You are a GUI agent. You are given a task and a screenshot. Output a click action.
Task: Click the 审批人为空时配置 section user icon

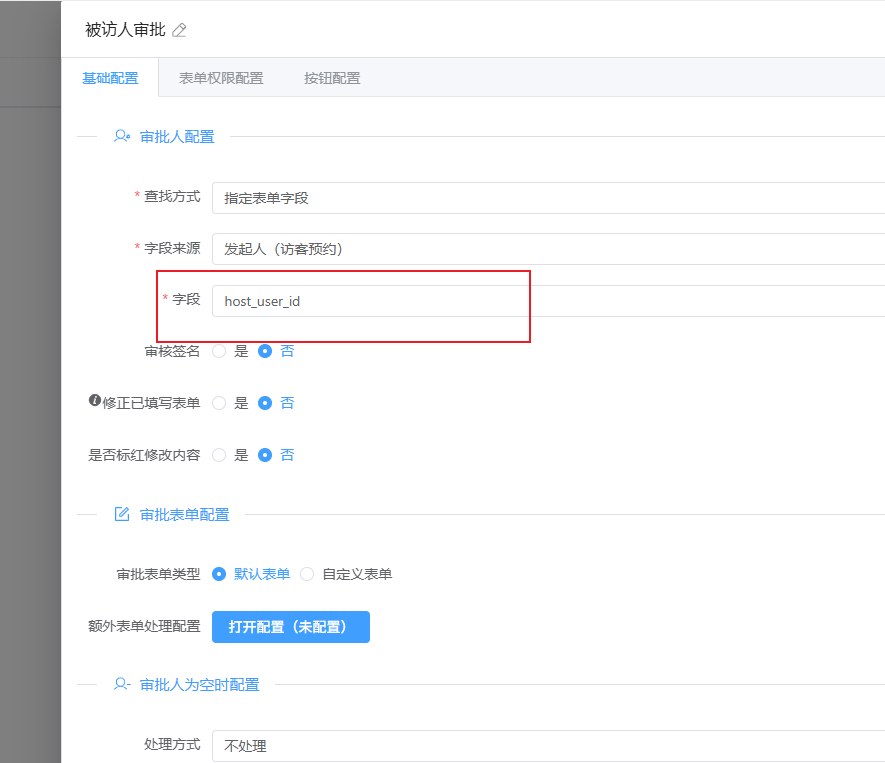pyautogui.click(x=122, y=684)
